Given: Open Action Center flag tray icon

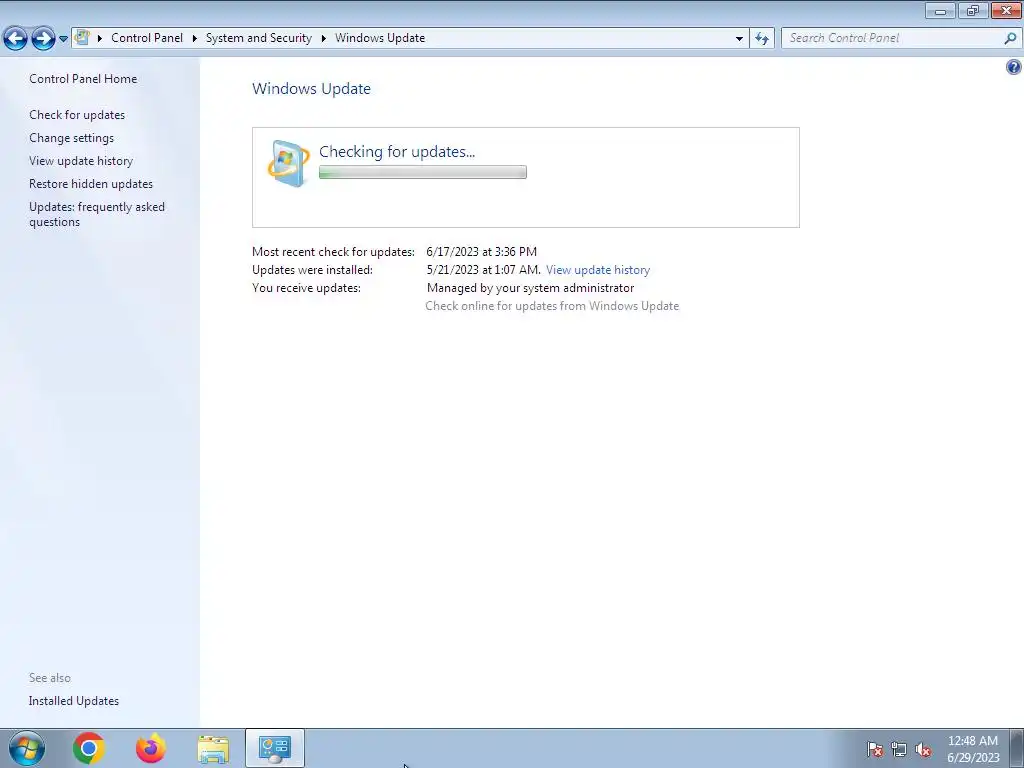Looking at the screenshot, I should click(874, 749).
